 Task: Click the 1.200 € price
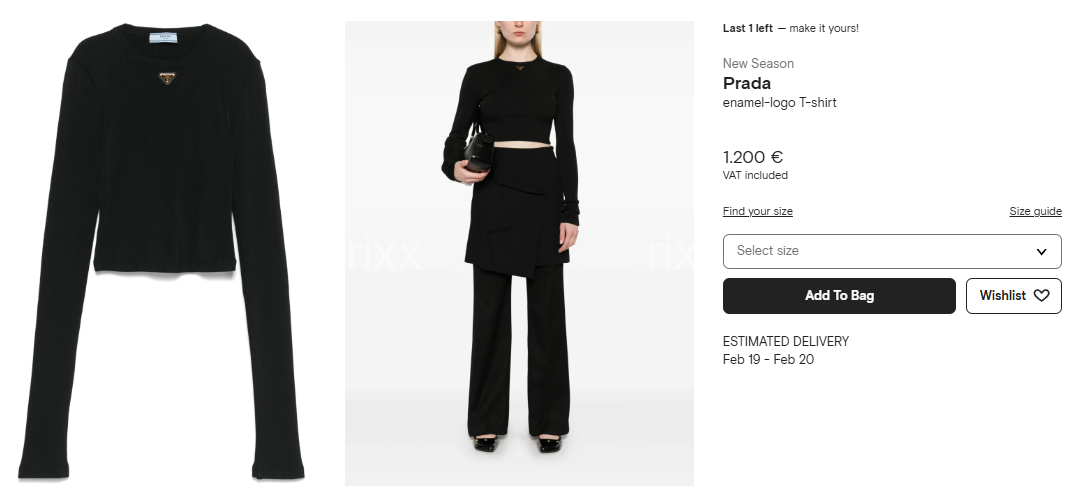[753, 158]
